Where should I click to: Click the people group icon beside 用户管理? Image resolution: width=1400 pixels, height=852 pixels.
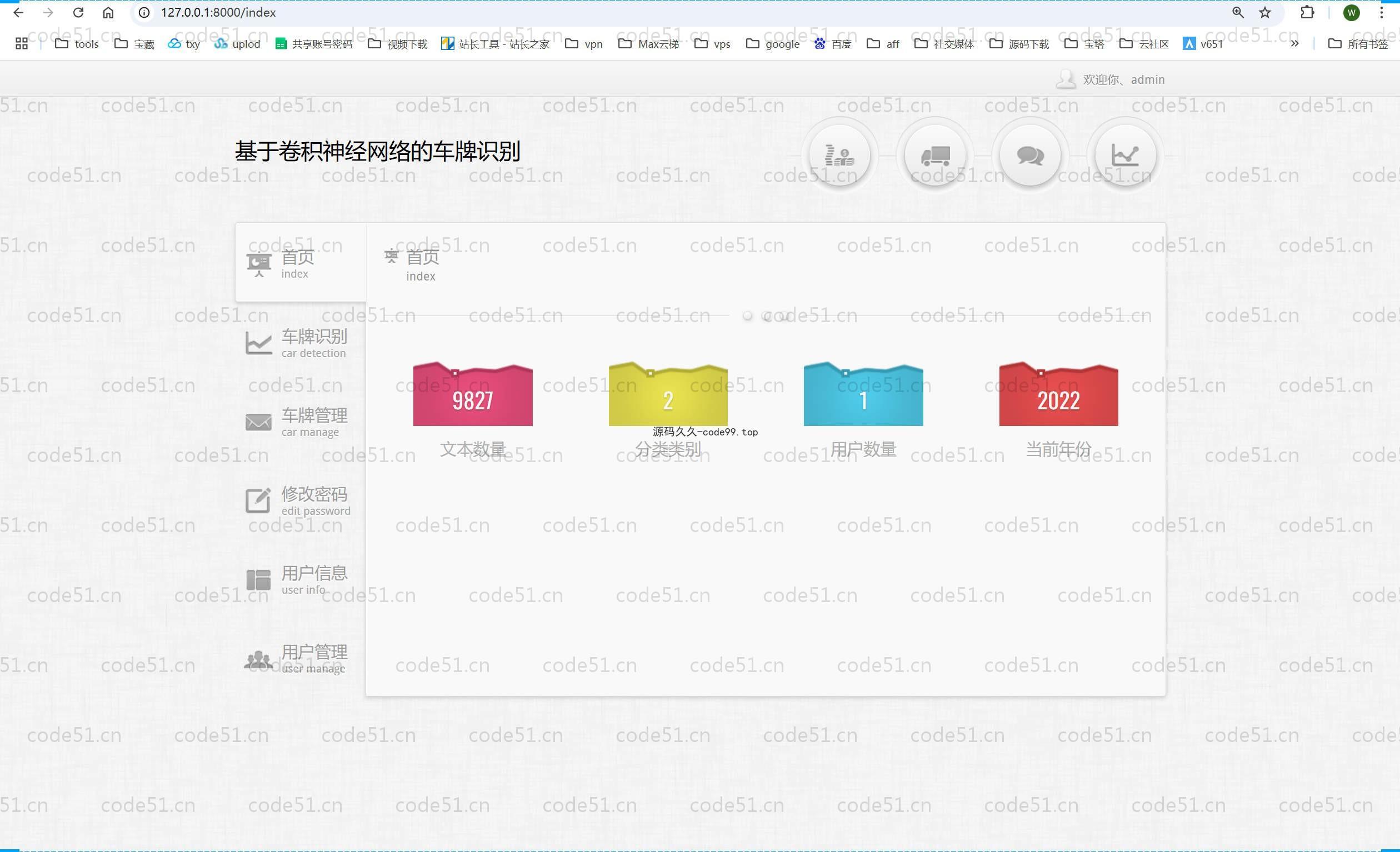258,659
